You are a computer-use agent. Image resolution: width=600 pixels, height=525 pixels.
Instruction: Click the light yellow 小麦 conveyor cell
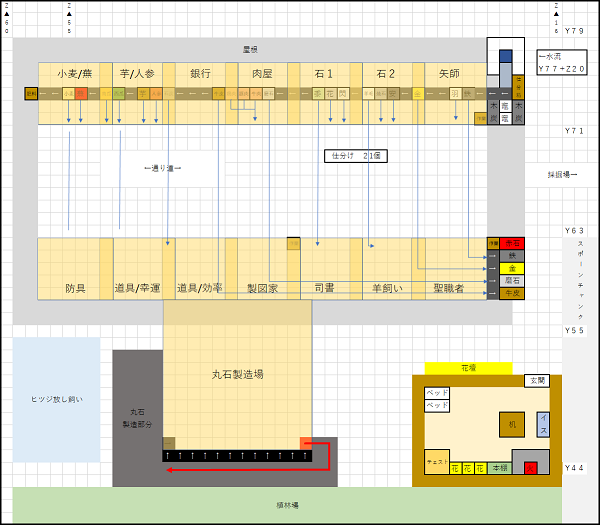click(68, 94)
